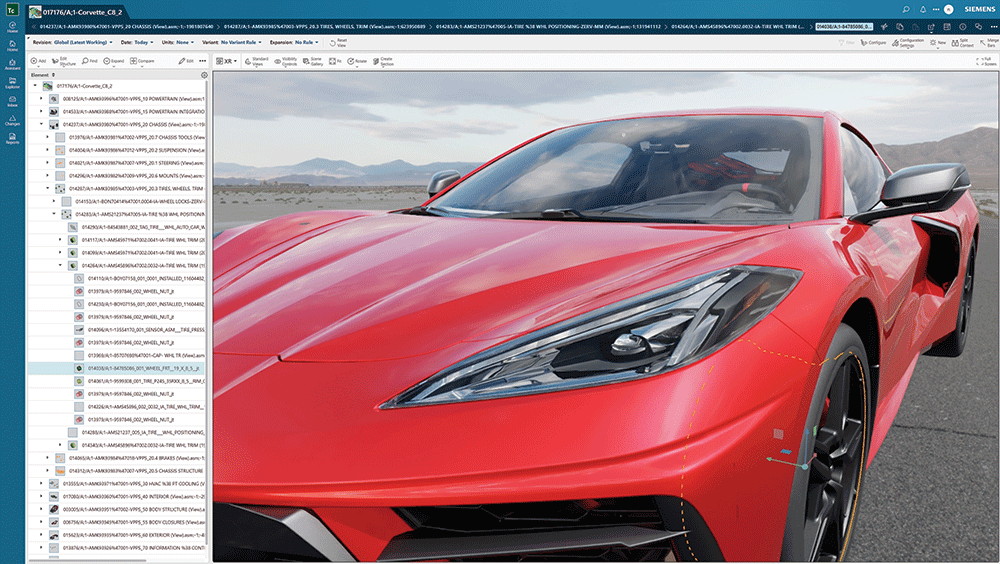Click the horizontal scrollbar under structure tree

point(88,561)
